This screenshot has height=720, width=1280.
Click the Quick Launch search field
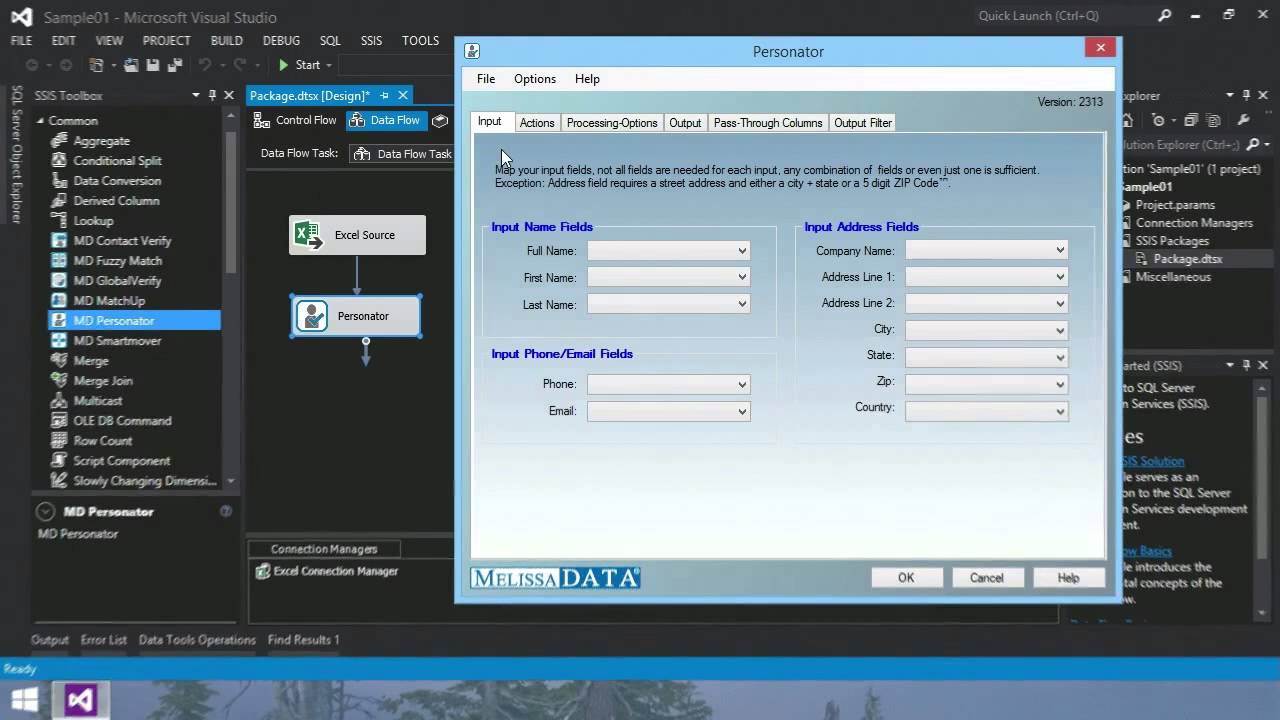1060,16
